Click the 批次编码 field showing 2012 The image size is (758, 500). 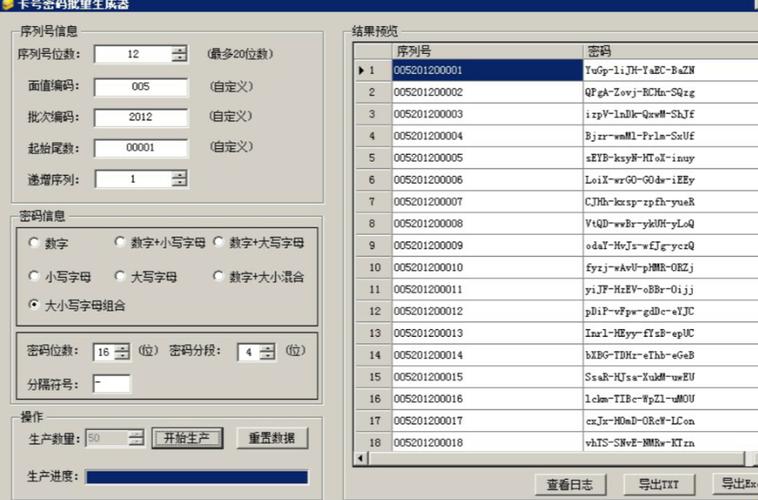coord(141,117)
